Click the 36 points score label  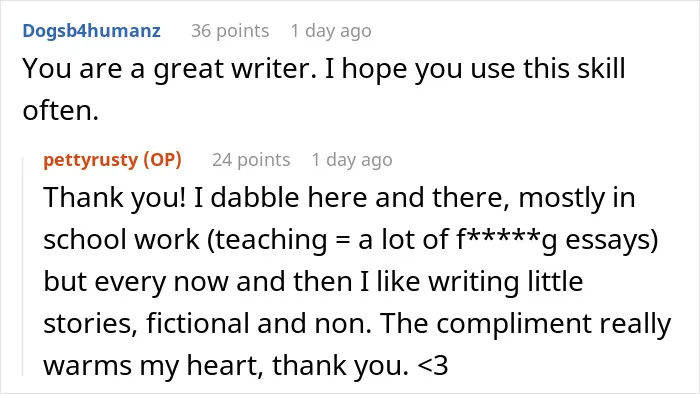coord(230,31)
